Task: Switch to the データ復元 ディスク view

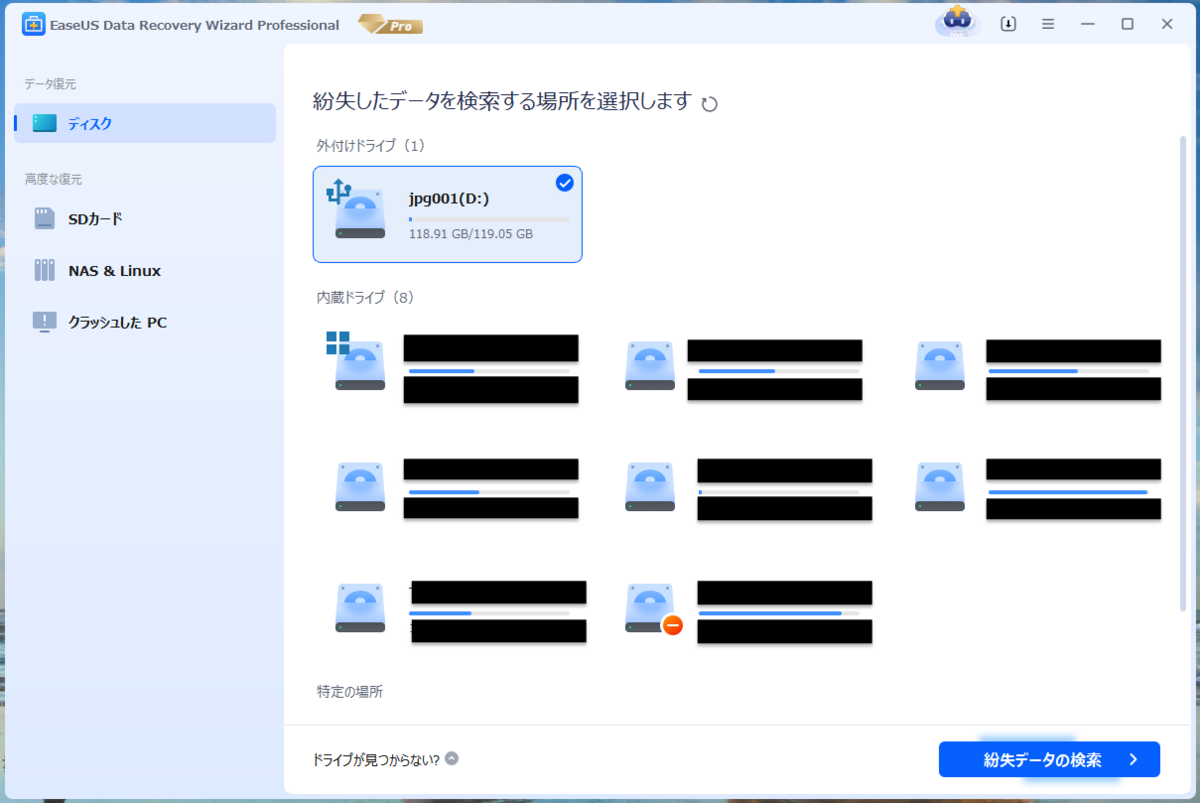Action: (90, 123)
